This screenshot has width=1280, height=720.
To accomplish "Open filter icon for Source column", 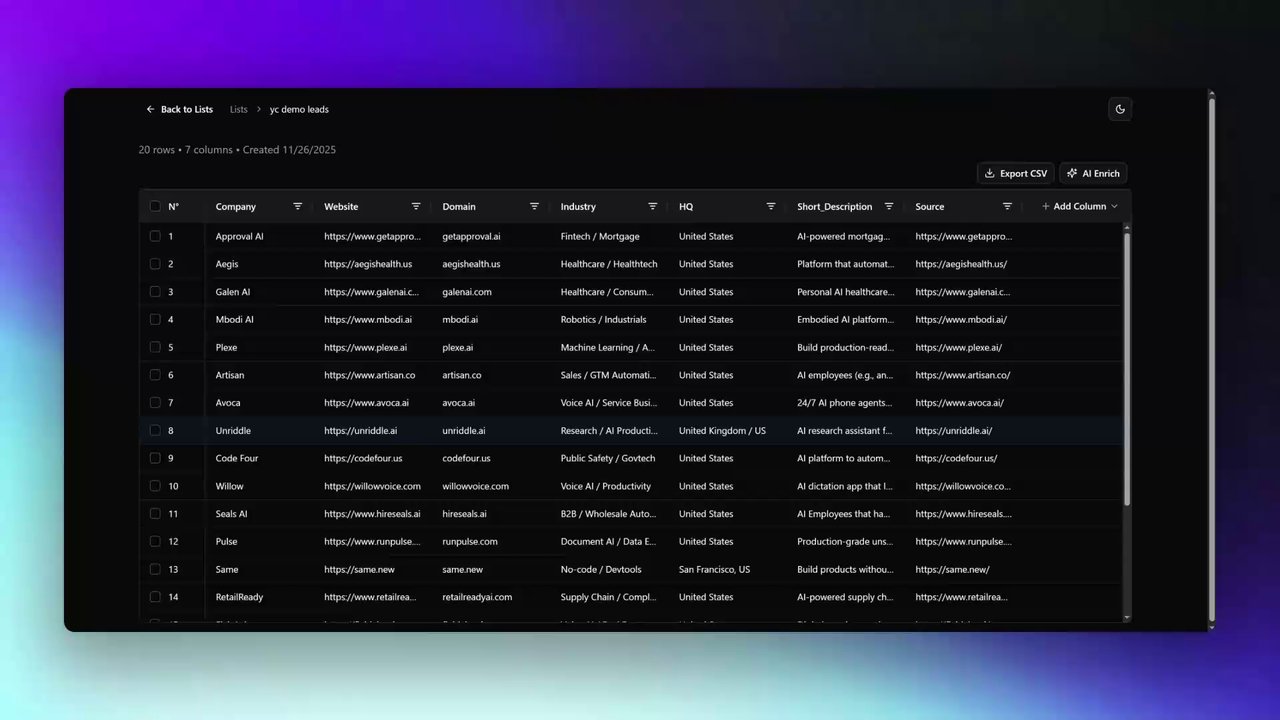I will pyautogui.click(x=1007, y=206).
